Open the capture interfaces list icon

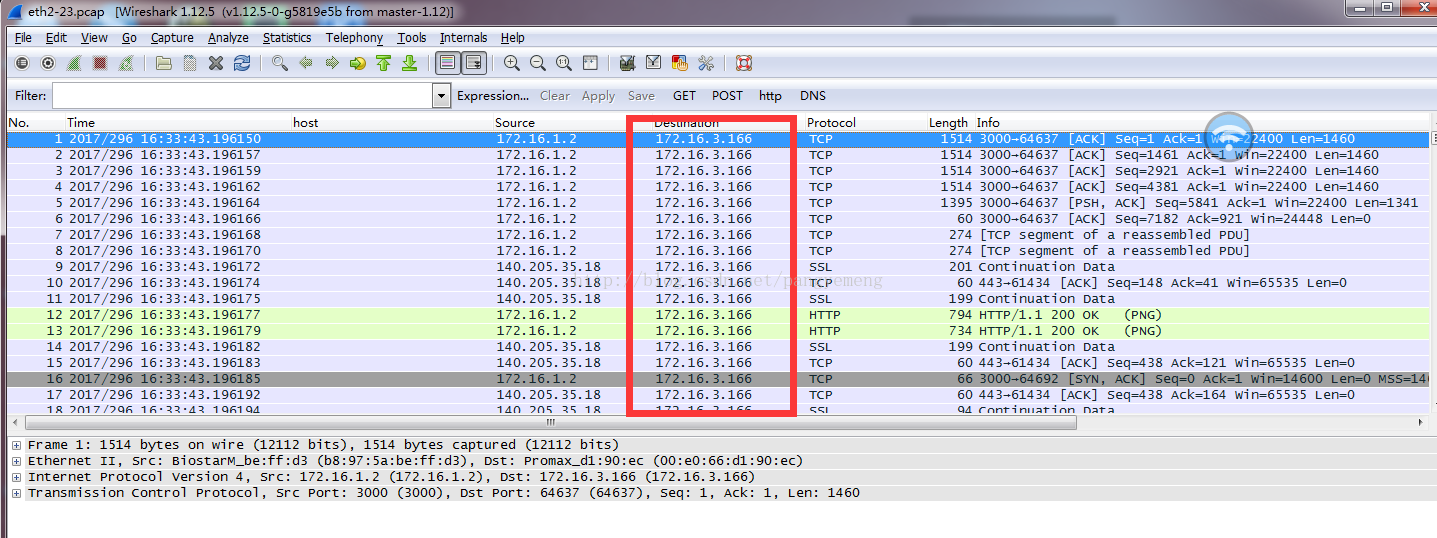[23, 63]
